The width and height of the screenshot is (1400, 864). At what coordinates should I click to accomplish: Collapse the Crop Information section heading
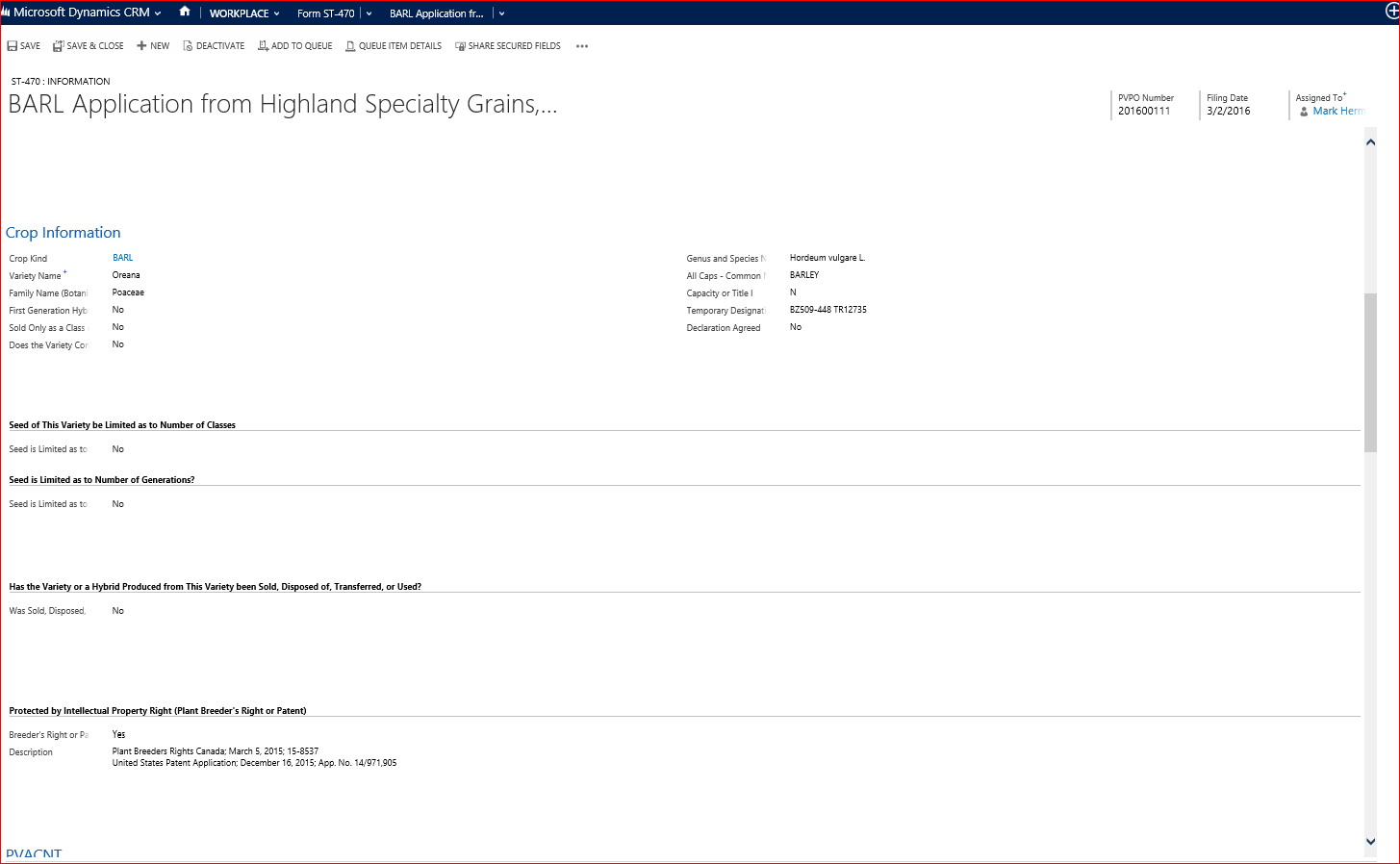coord(64,233)
